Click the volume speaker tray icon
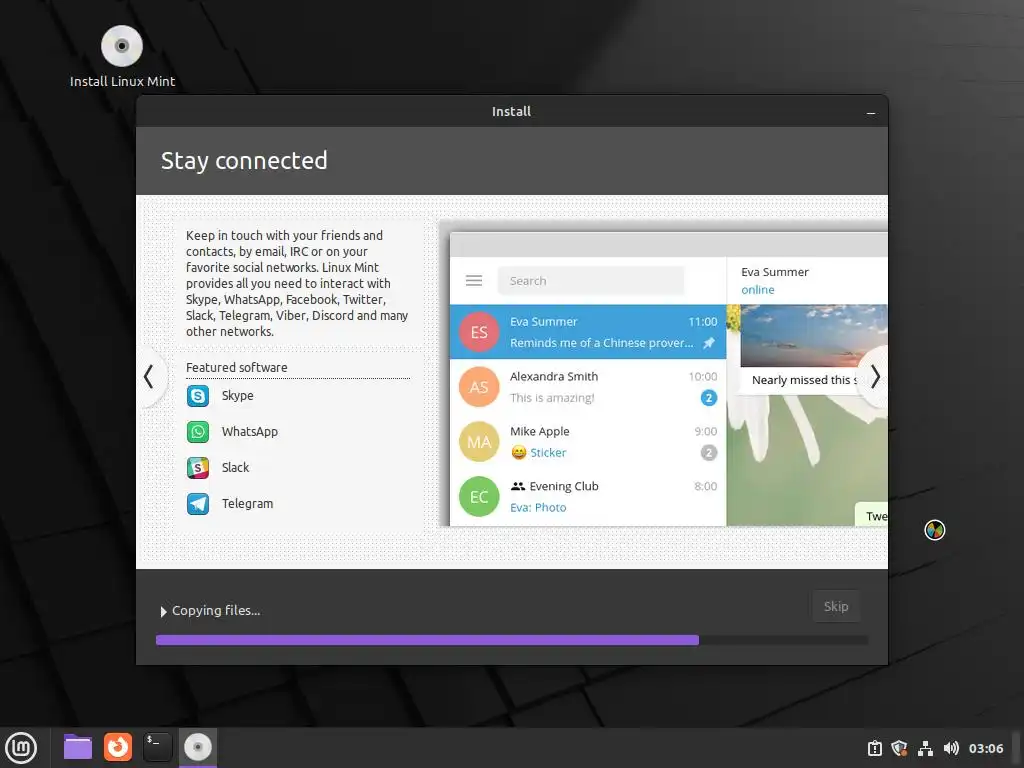The height and width of the screenshot is (768, 1024). coord(952,748)
